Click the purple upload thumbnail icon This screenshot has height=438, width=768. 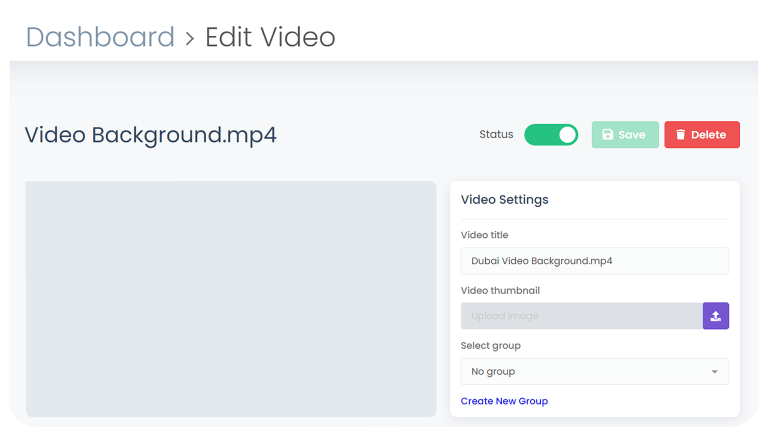click(x=715, y=316)
